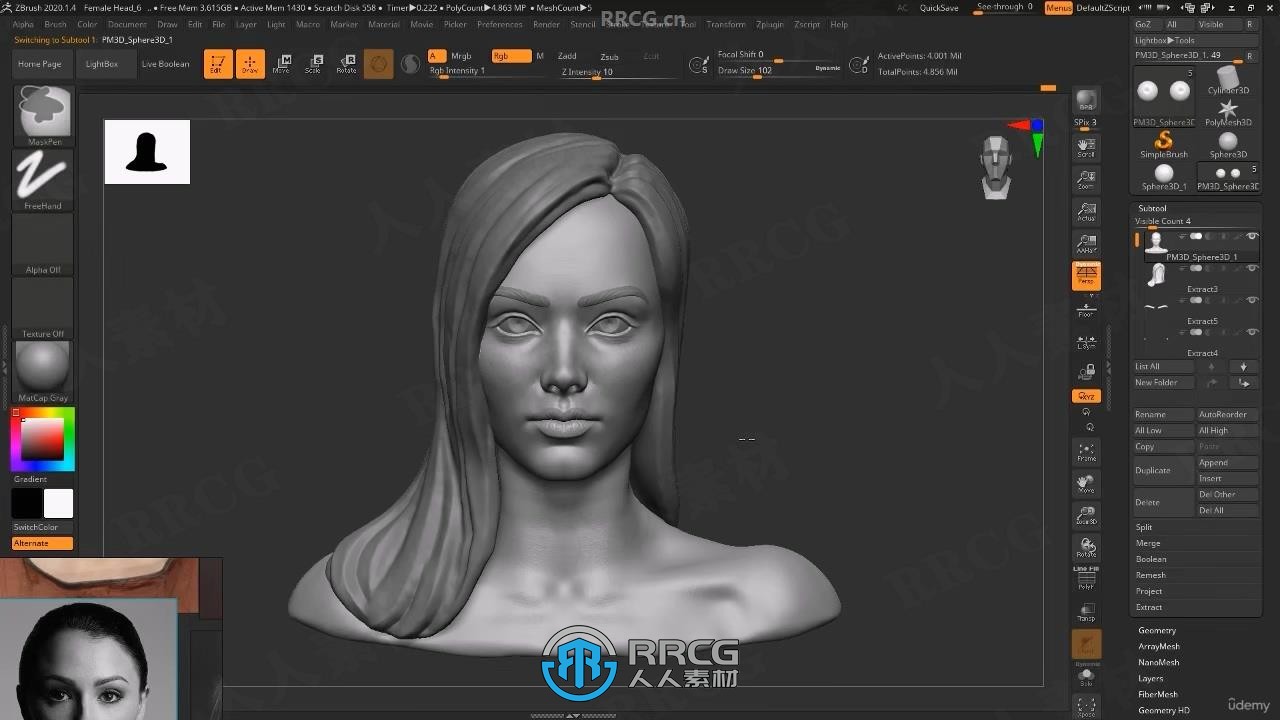Click the Solo mode icon
The height and width of the screenshot is (720, 1280).
pos(1086,678)
